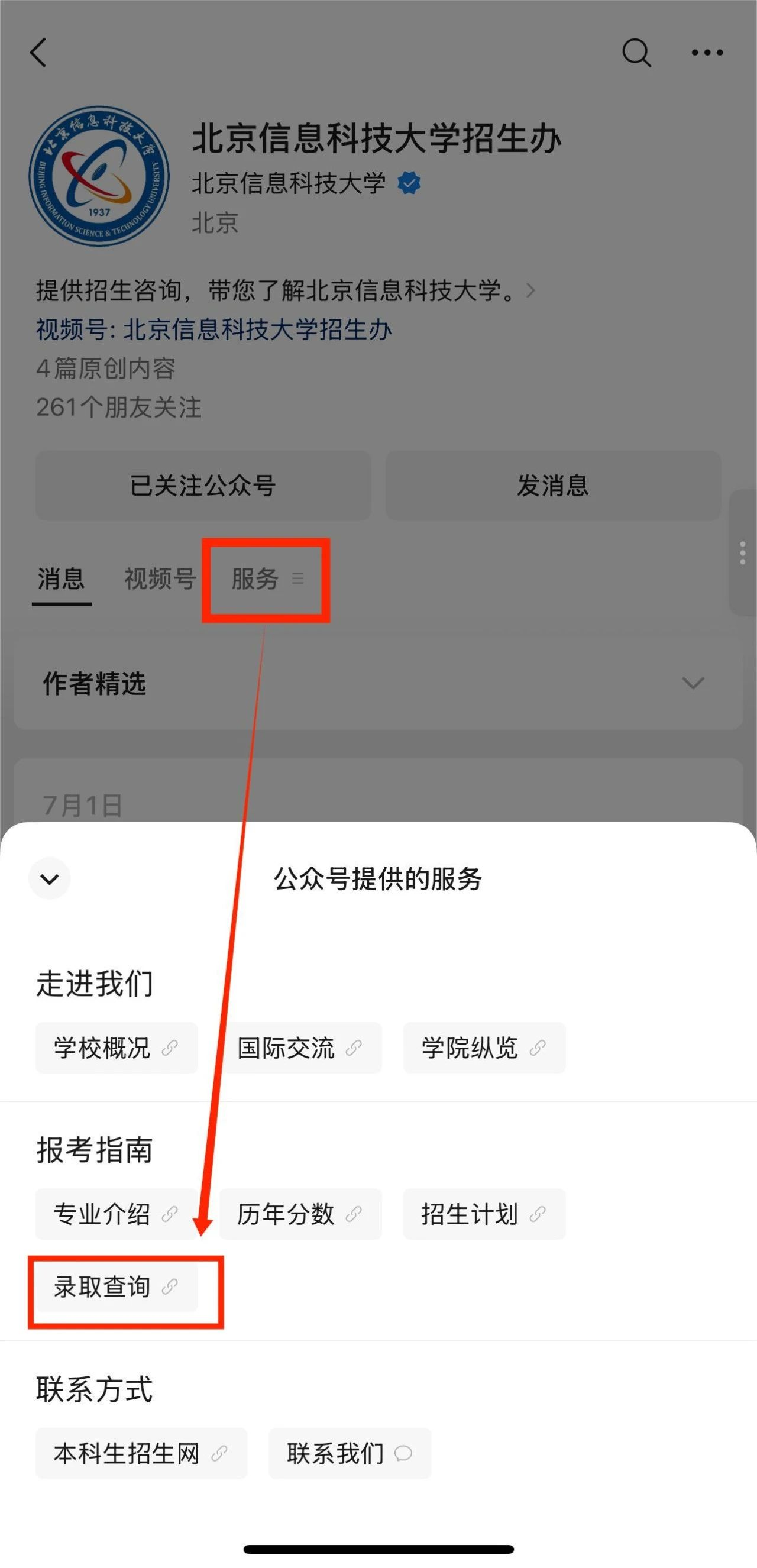757x1568 pixels.
Task: Expand the 作者精选 section chevron
Action: [x=693, y=683]
